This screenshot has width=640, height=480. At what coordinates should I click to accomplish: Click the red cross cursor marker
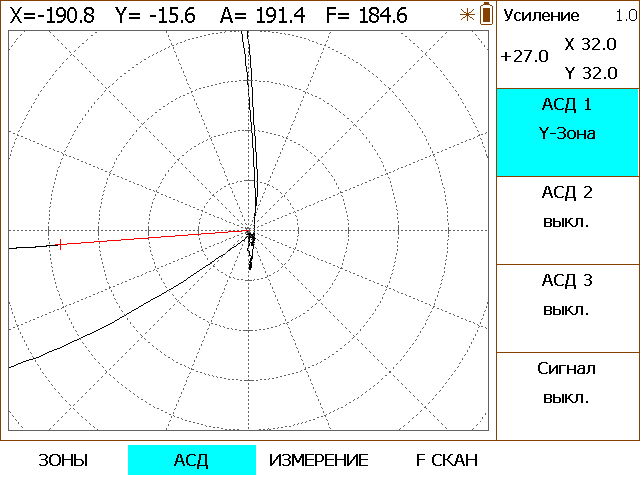pos(60,244)
